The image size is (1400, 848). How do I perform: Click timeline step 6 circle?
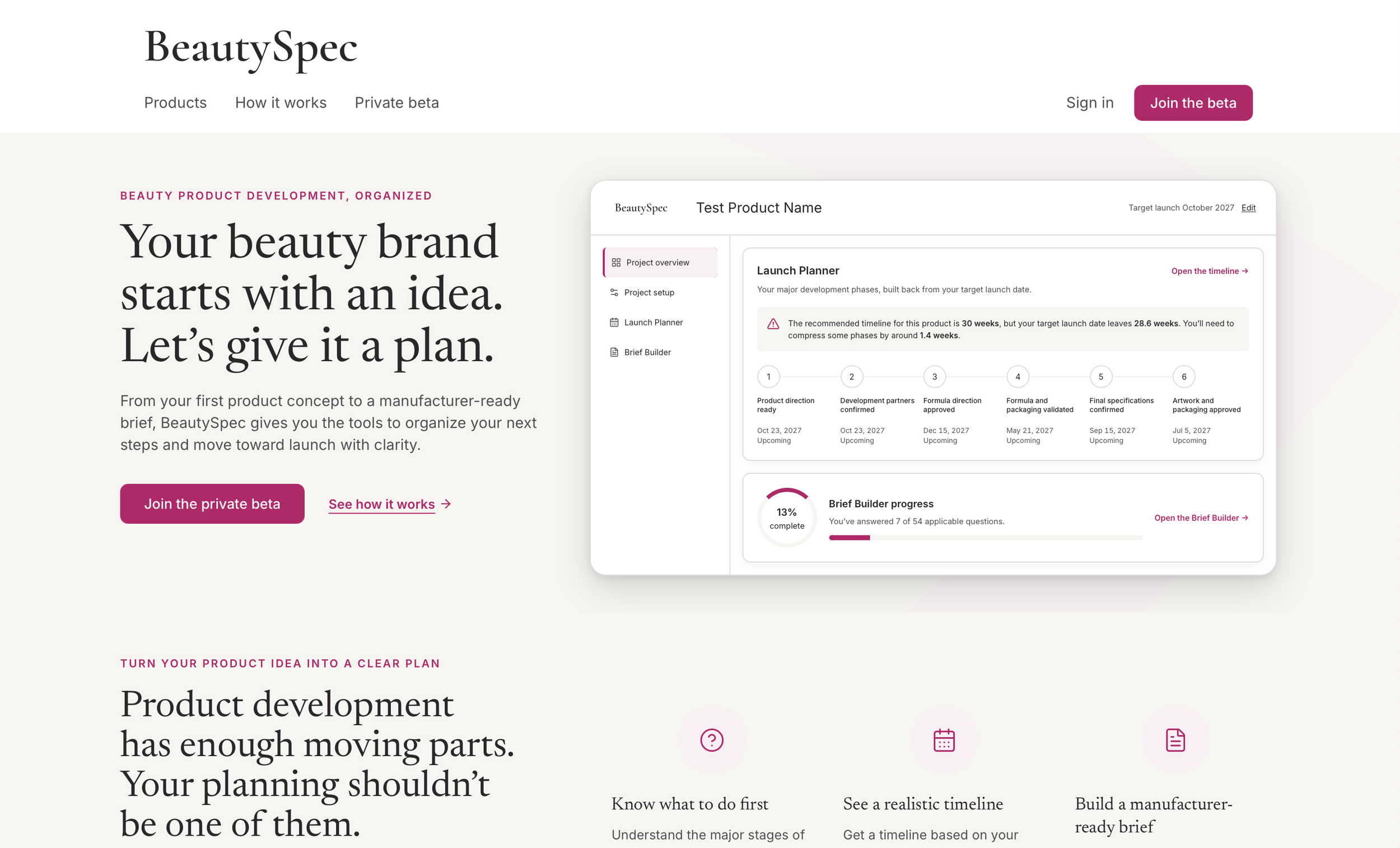(1183, 376)
